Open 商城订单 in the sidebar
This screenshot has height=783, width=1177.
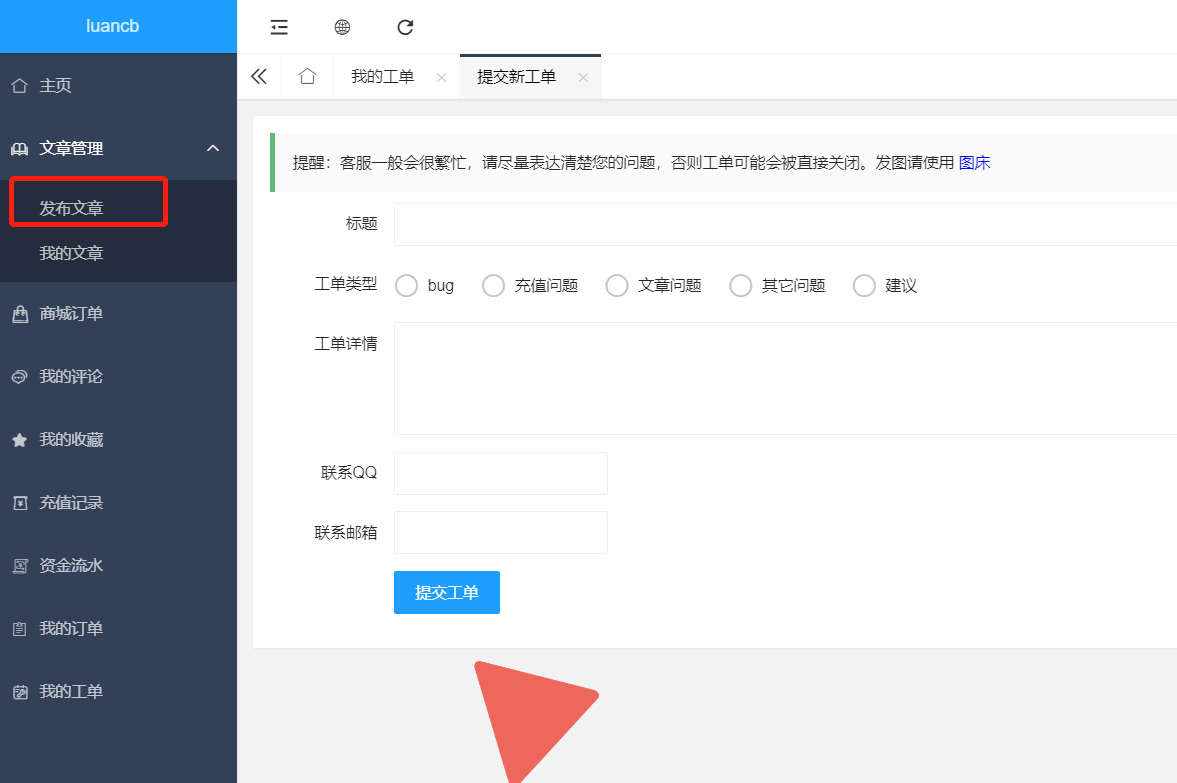coord(71,314)
